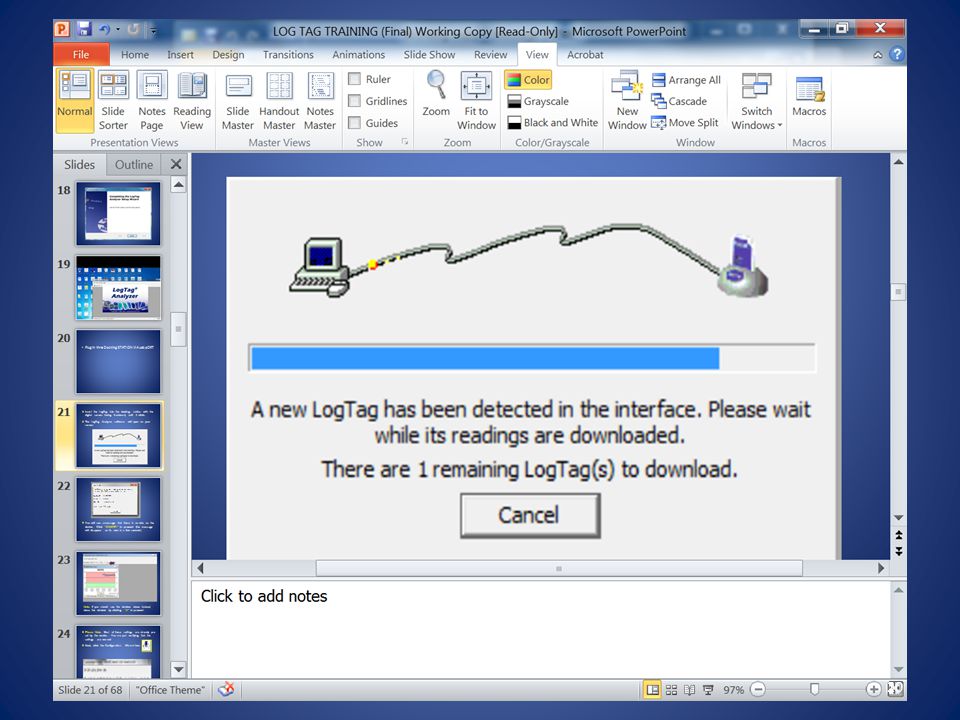Image resolution: width=960 pixels, height=720 pixels.
Task: Zoom in with plus button
Action: [x=874, y=689]
